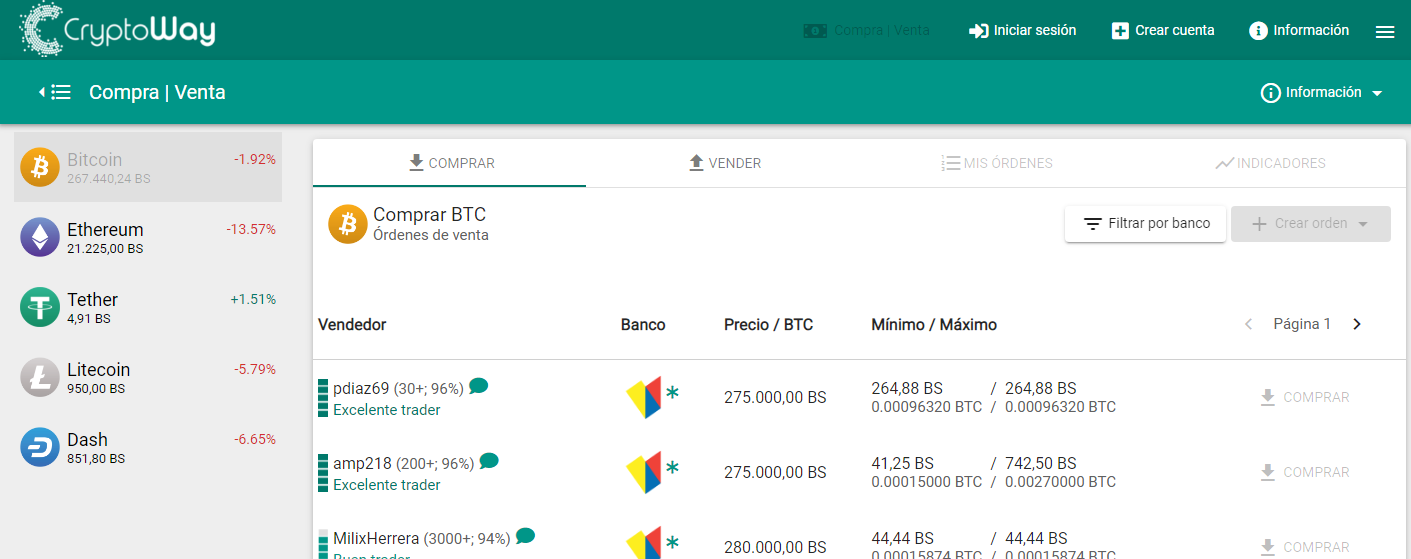Image resolution: width=1411 pixels, height=559 pixels.
Task: Open the Crear orden dropdown button
Action: tap(1311, 223)
